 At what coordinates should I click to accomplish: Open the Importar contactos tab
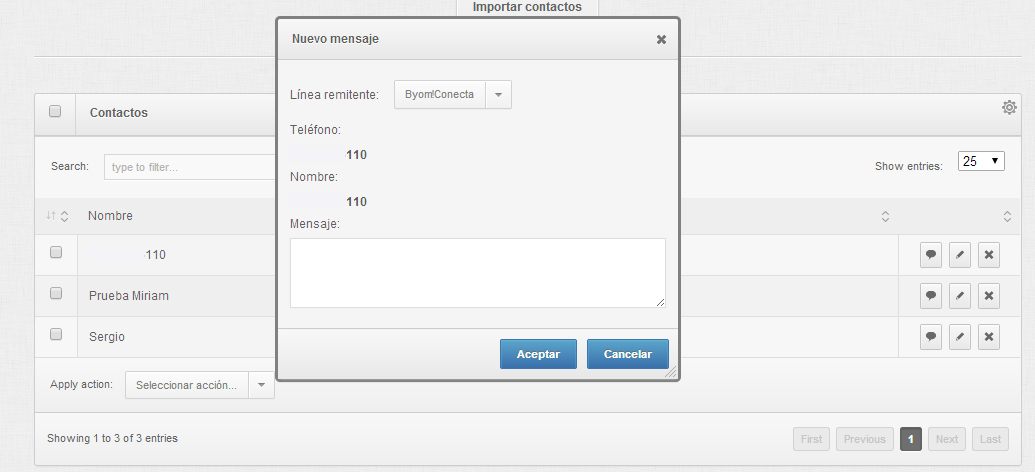click(526, 7)
